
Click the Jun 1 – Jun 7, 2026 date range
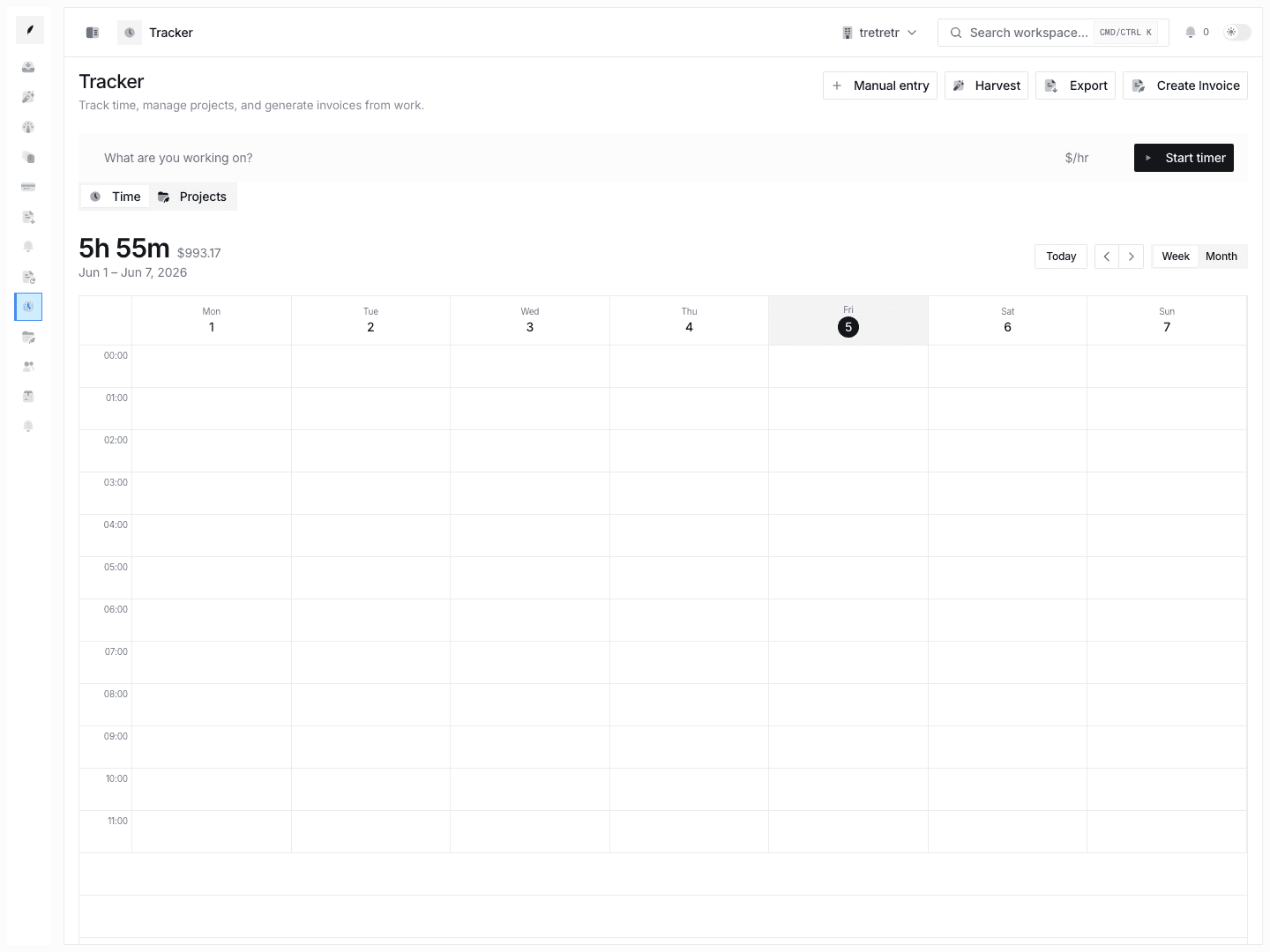[x=133, y=272]
